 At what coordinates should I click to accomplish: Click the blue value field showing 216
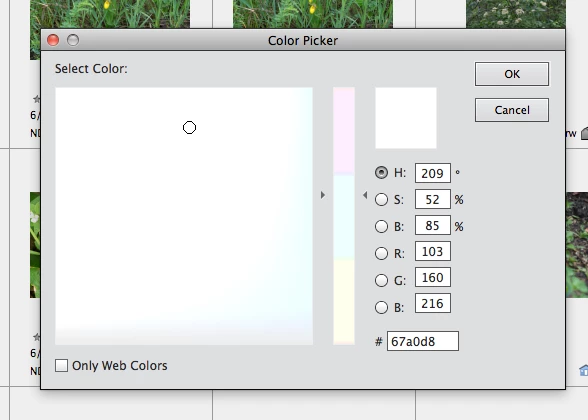click(433, 303)
